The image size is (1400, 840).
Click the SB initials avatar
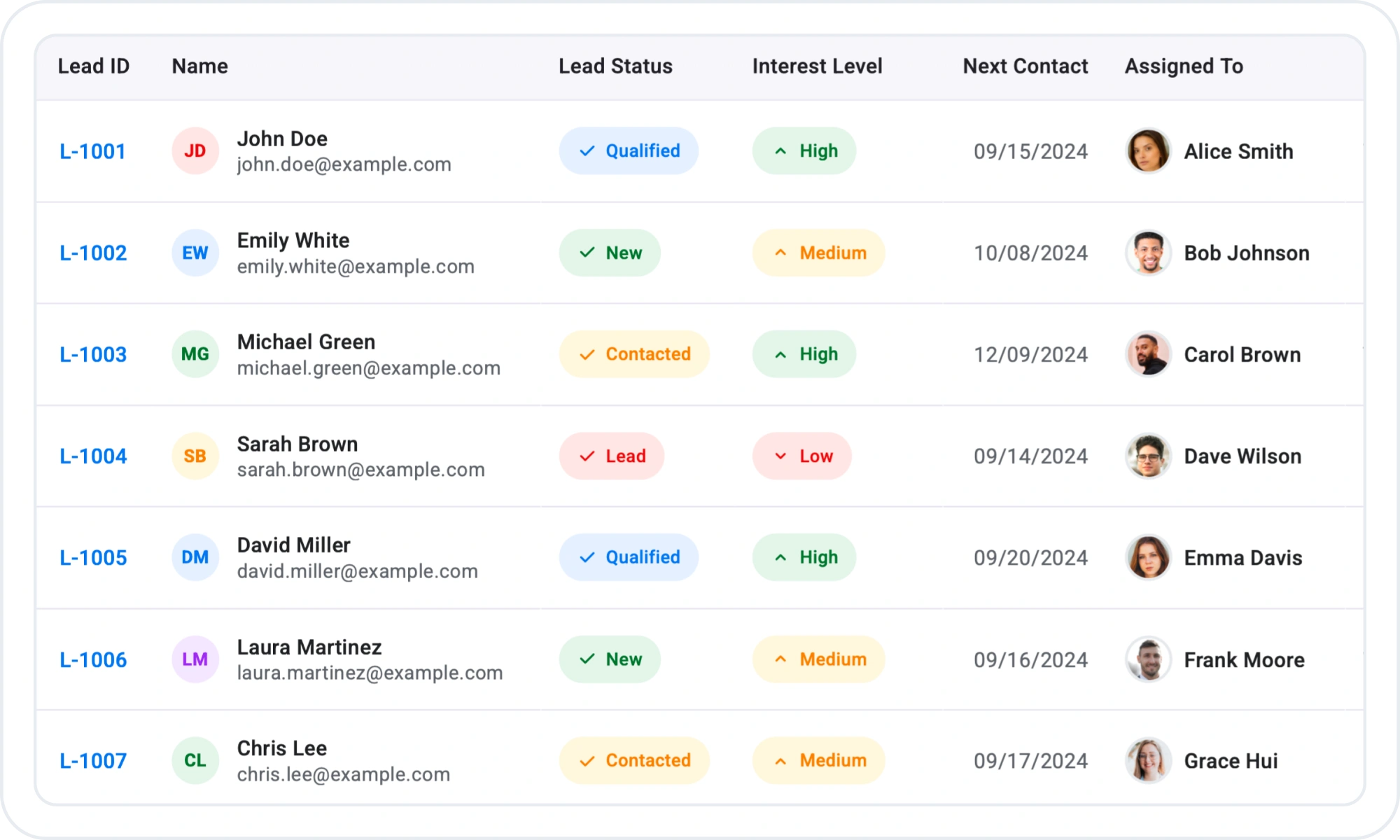[195, 456]
